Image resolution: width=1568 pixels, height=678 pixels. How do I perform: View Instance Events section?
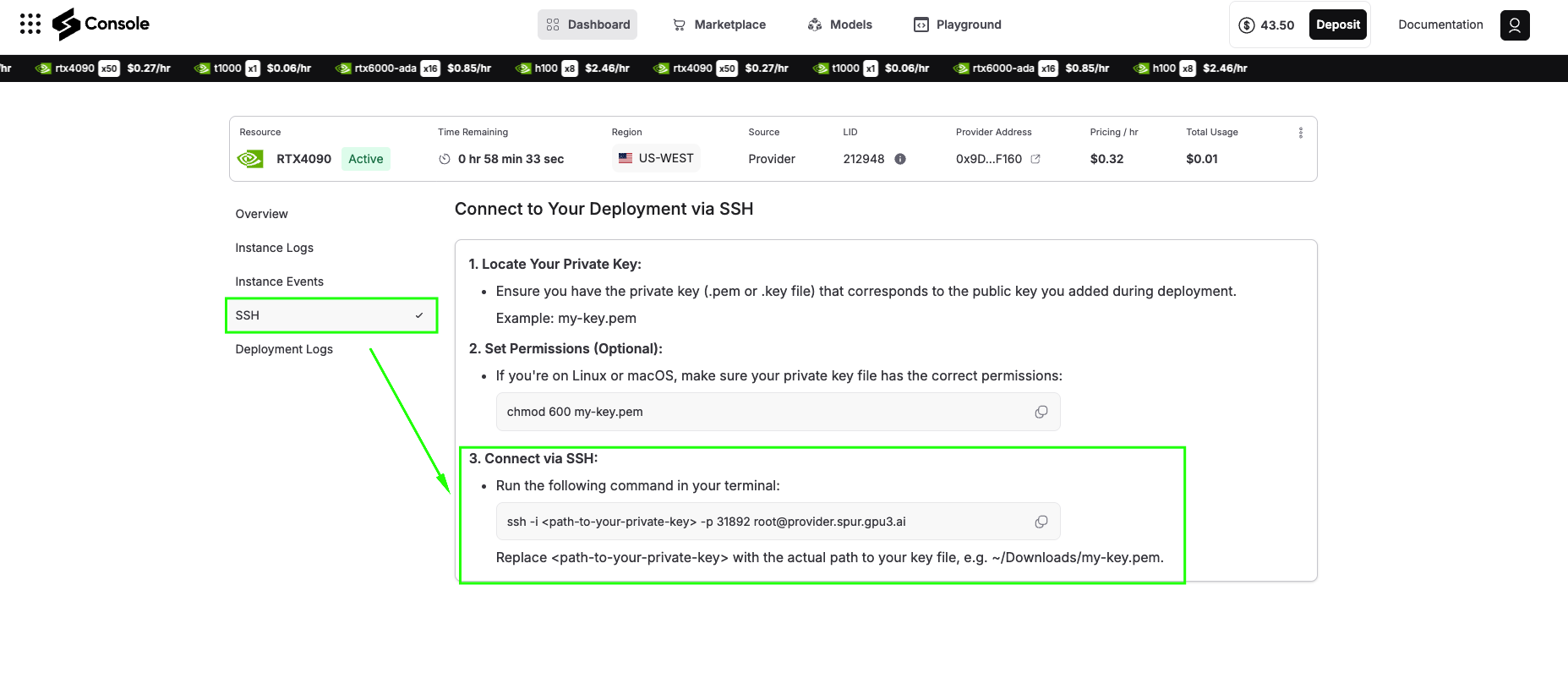(x=279, y=282)
